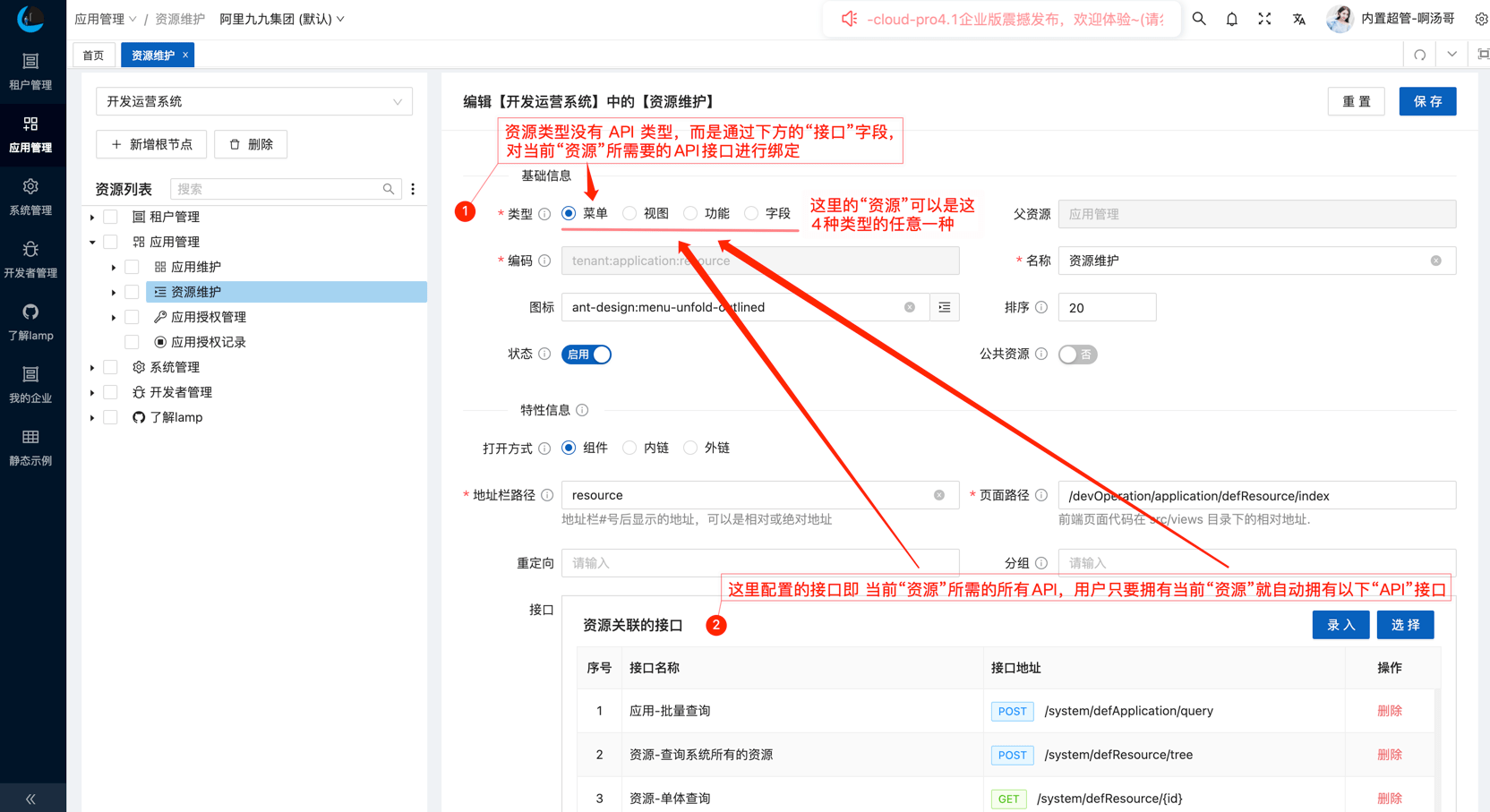Click the 录入 button for interfaces
Viewport: 1490px width, 812px height.
(1340, 625)
